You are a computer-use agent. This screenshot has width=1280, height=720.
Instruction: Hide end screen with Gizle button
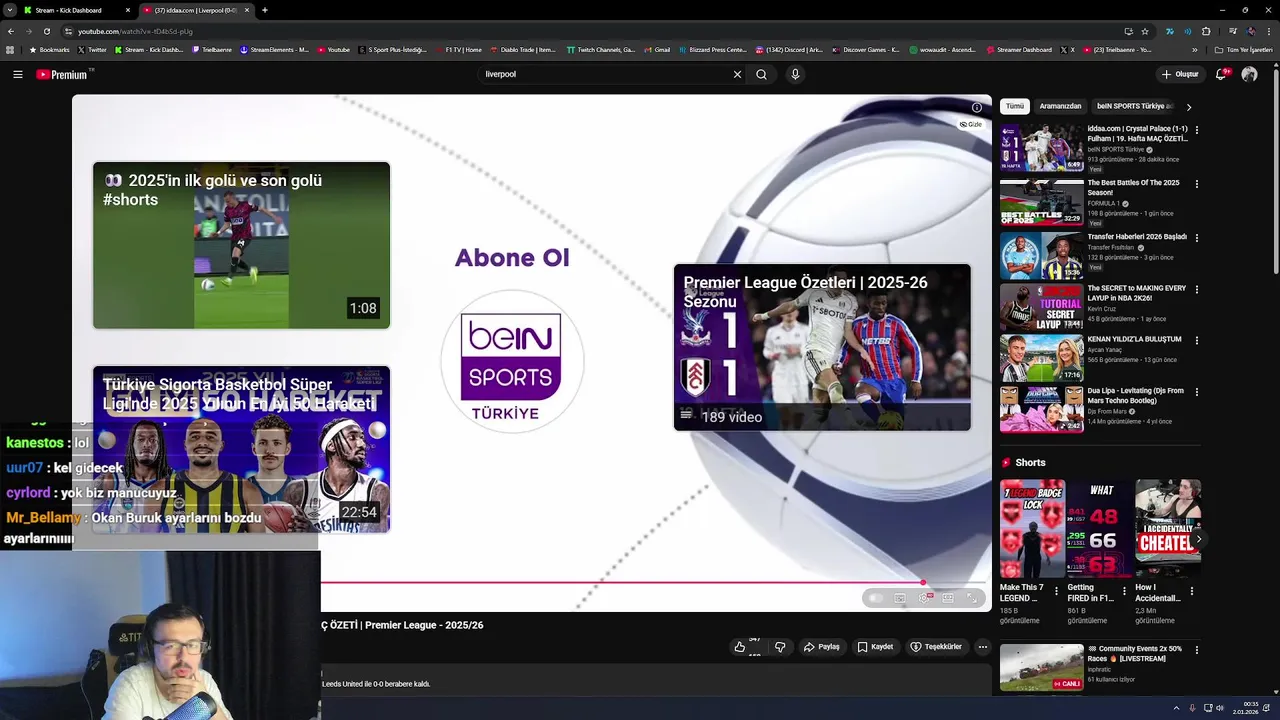click(x=971, y=125)
